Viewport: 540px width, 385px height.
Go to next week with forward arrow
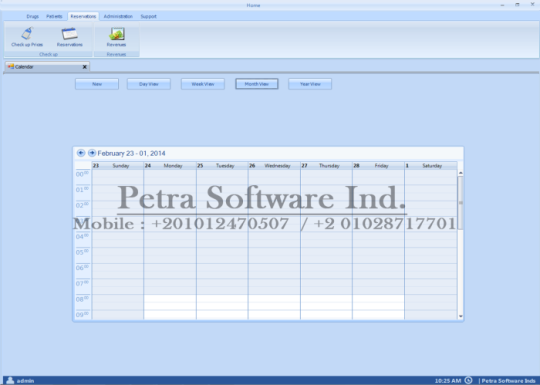point(92,153)
